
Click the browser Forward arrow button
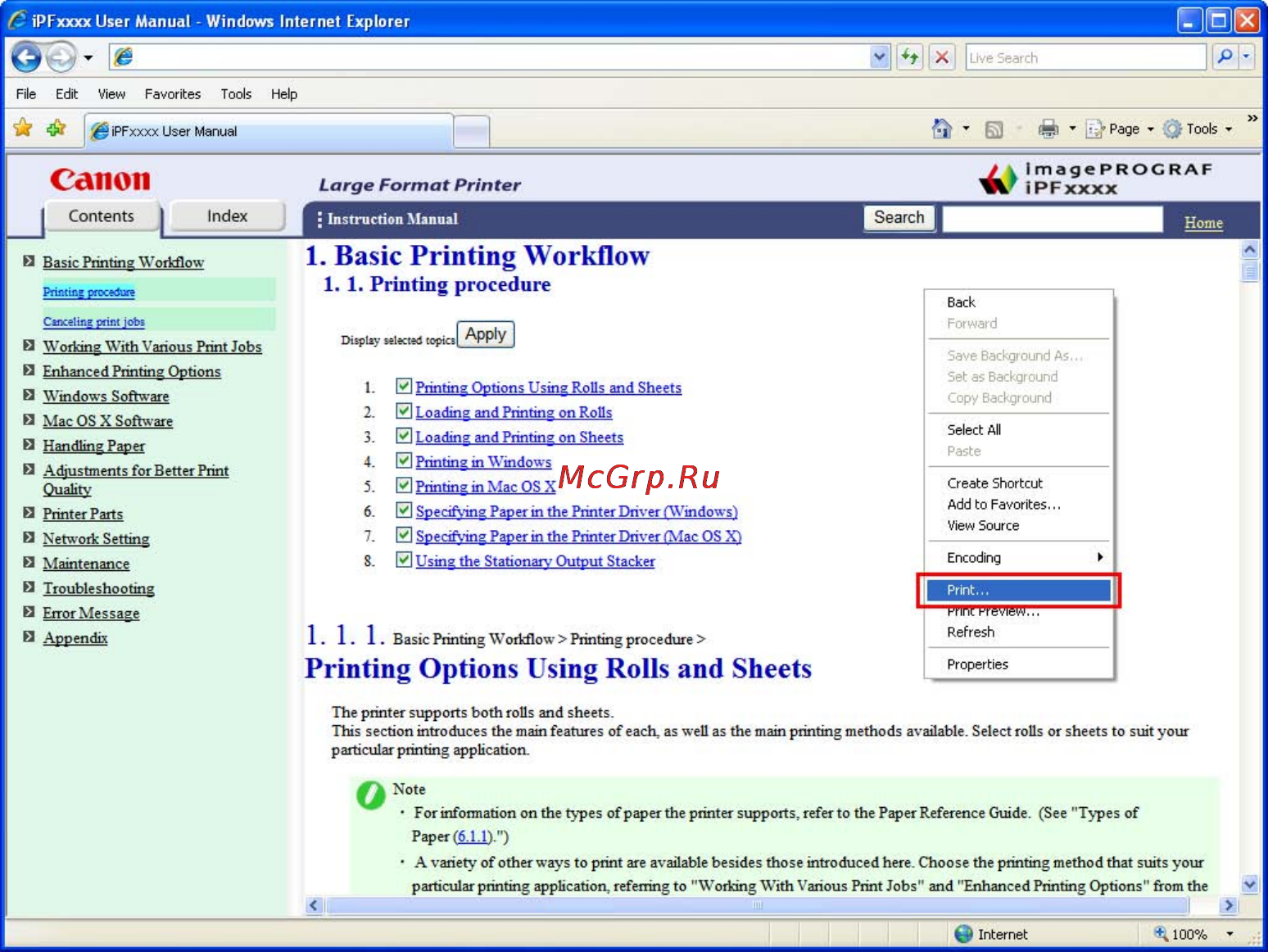[x=61, y=57]
